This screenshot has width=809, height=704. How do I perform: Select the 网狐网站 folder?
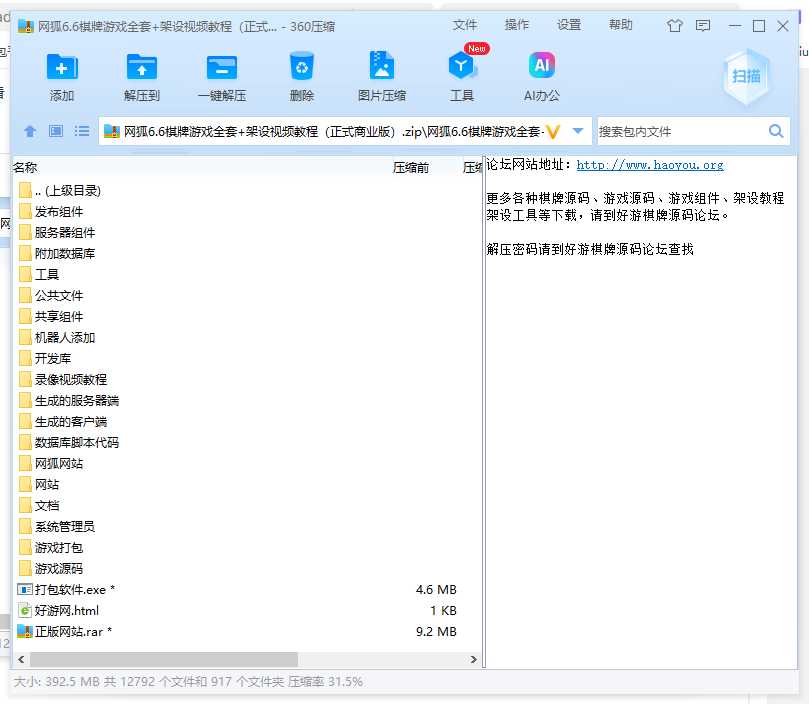(x=51, y=463)
